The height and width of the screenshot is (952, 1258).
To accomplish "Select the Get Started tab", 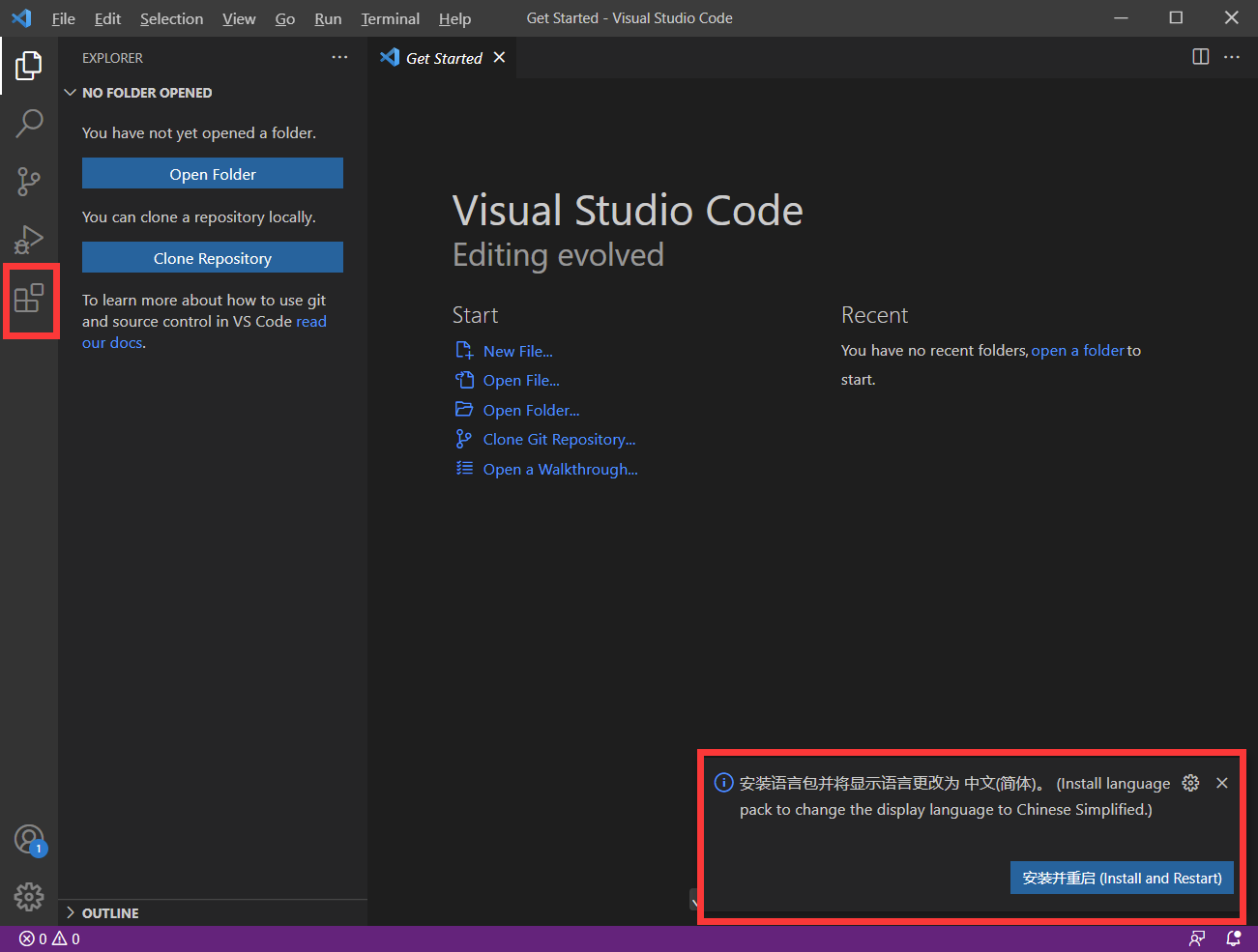I will [444, 58].
